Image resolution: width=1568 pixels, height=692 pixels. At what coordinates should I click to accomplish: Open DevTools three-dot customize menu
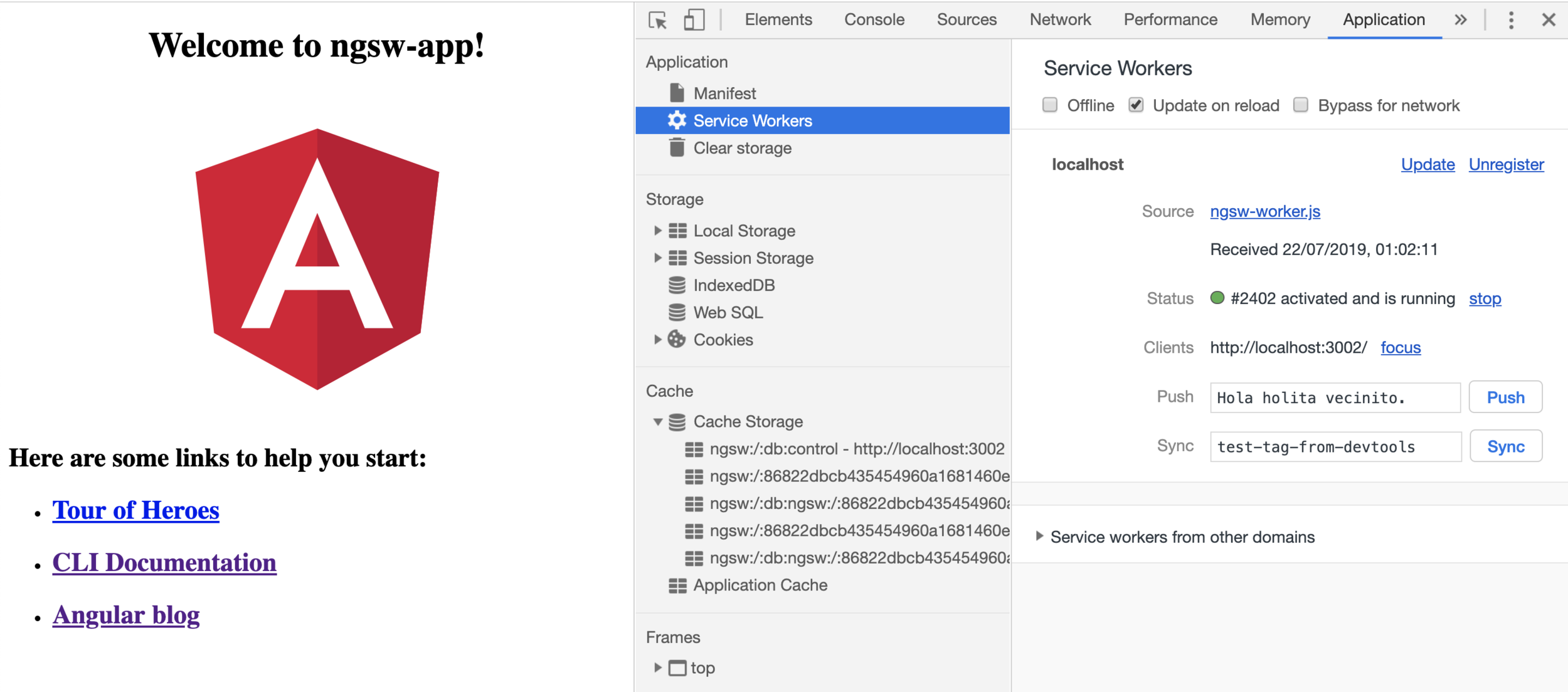[x=1511, y=20]
